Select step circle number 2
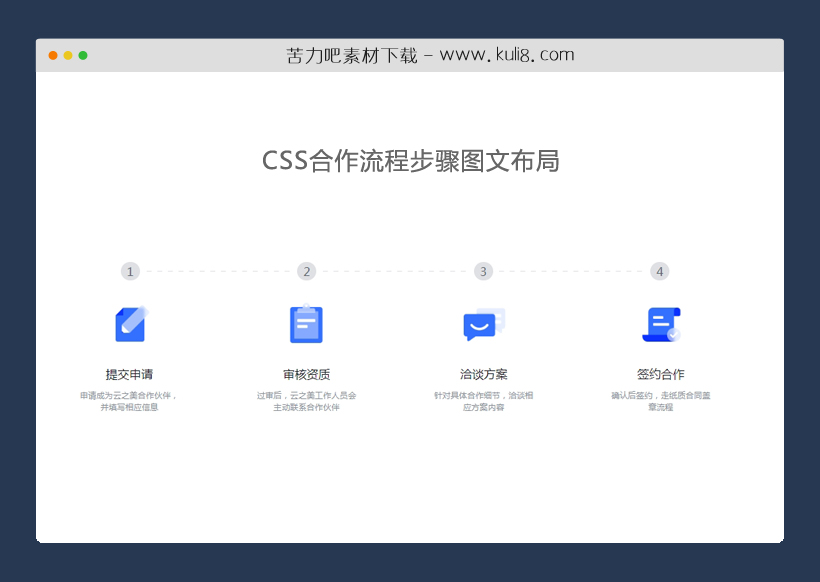 point(306,271)
